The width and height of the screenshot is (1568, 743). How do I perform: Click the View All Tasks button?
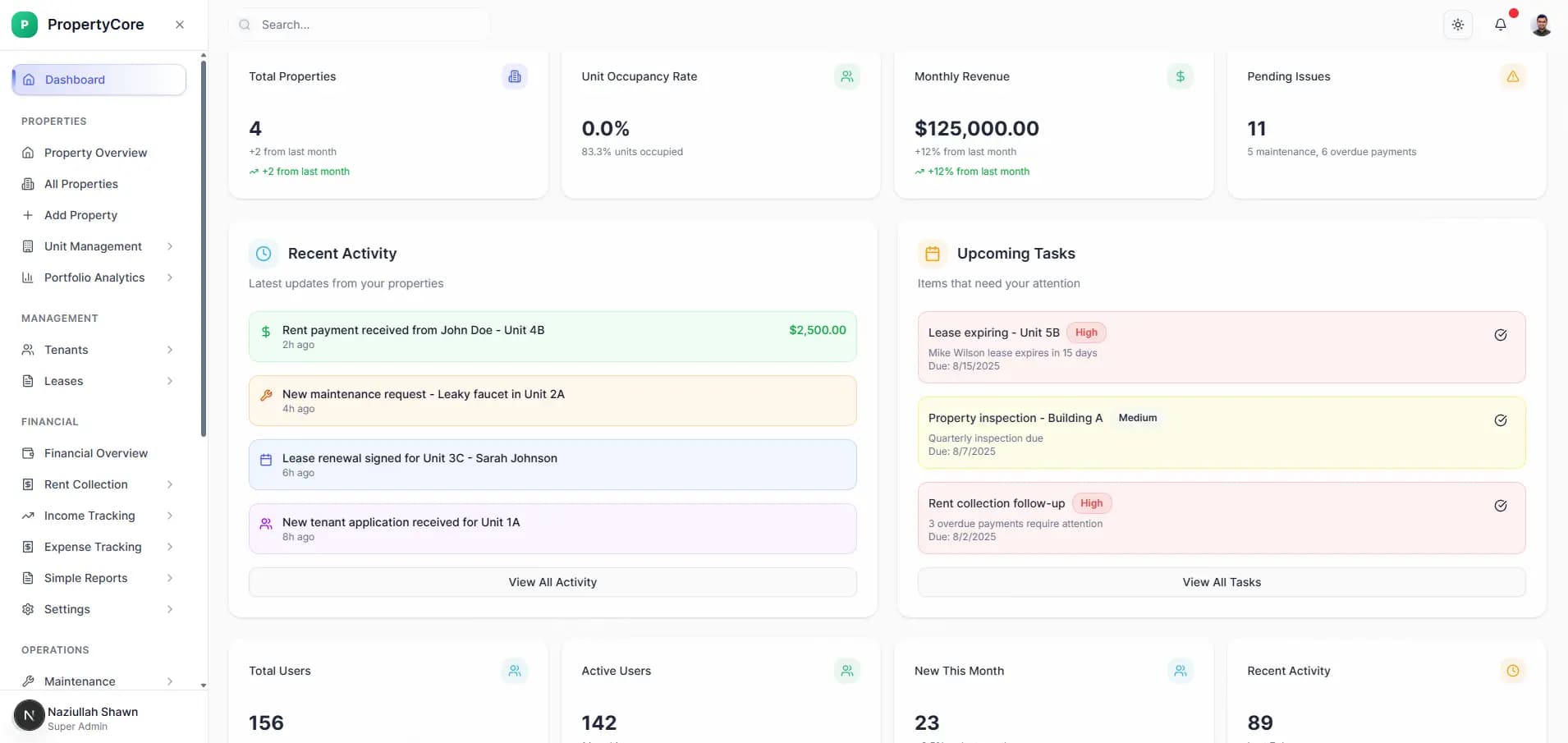[x=1222, y=581]
